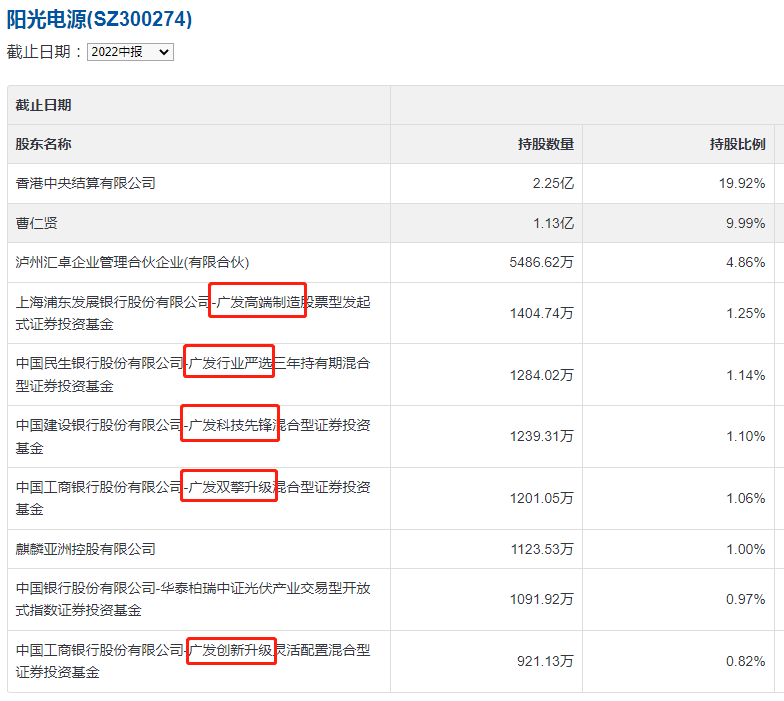Select the 广发科技先锋混合型 fund name

tap(193, 436)
